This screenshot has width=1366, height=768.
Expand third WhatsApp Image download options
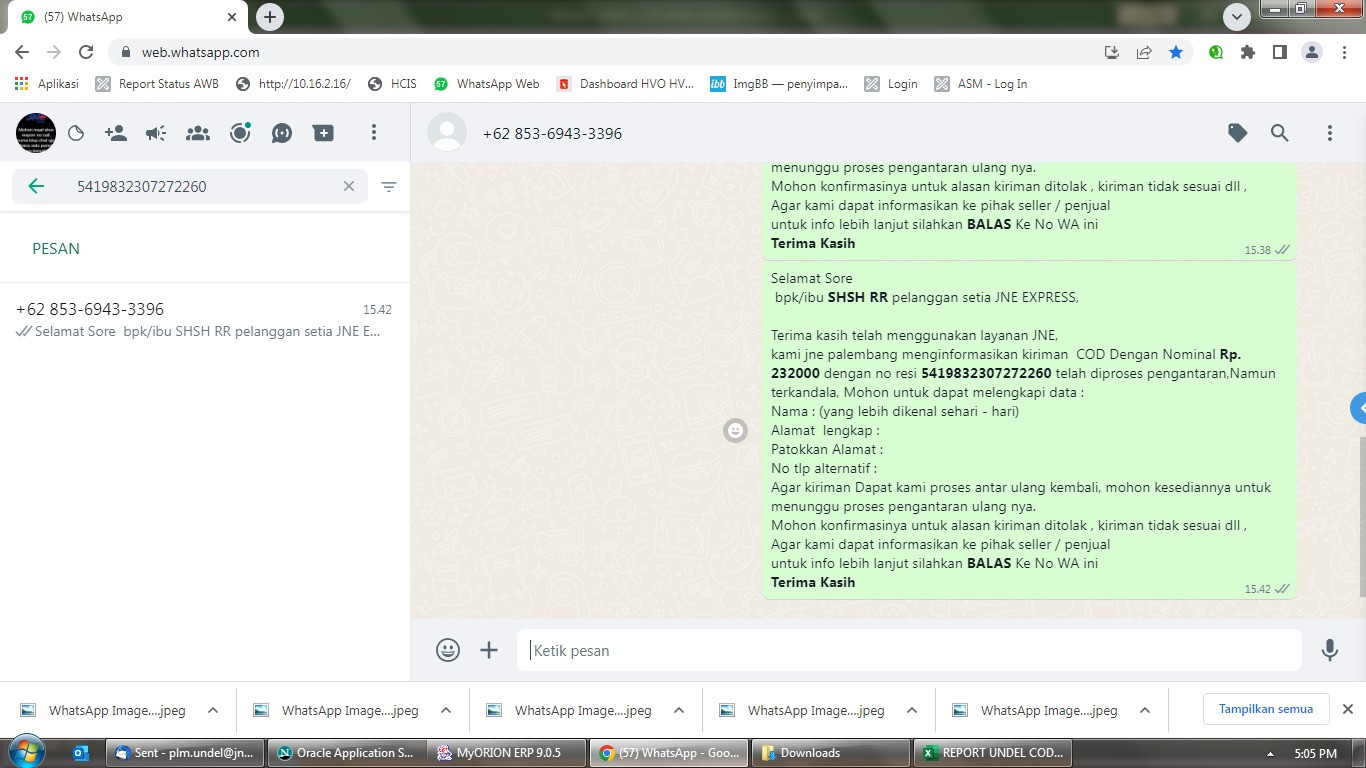pyautogui.click(x=679, y=710)
